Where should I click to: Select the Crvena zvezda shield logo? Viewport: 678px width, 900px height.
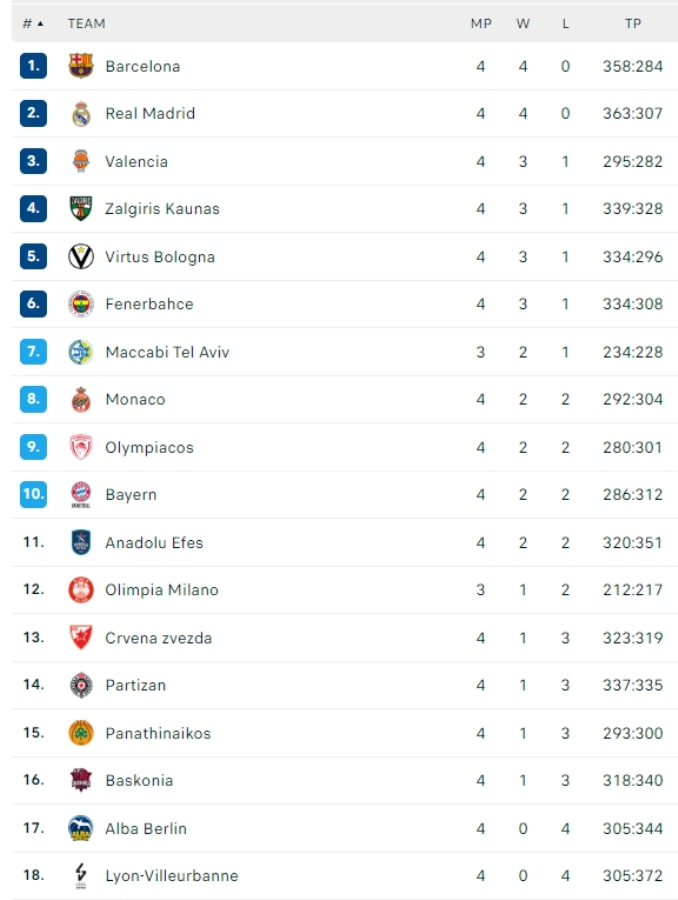(81, 638)
